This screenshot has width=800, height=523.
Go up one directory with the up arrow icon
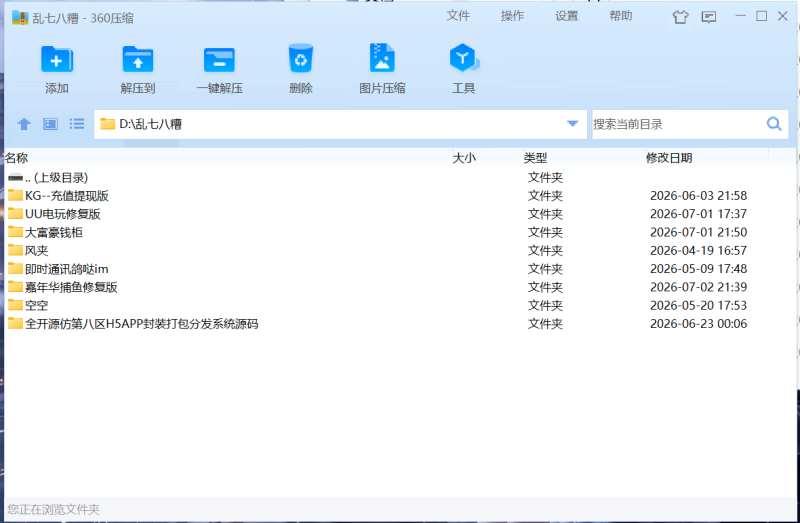point(24,124)
